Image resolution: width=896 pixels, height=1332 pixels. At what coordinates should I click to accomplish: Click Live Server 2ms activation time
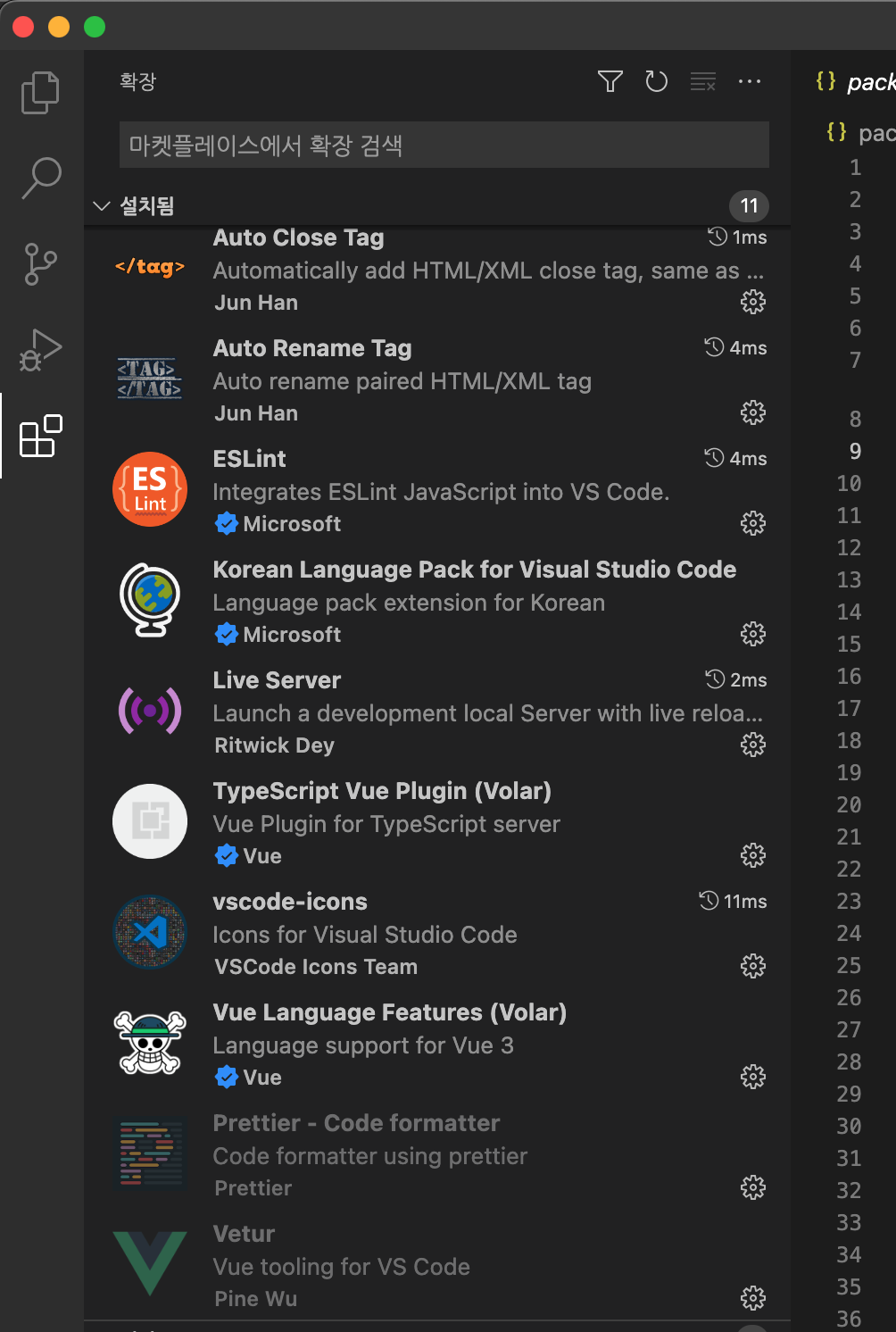(736, 680)
